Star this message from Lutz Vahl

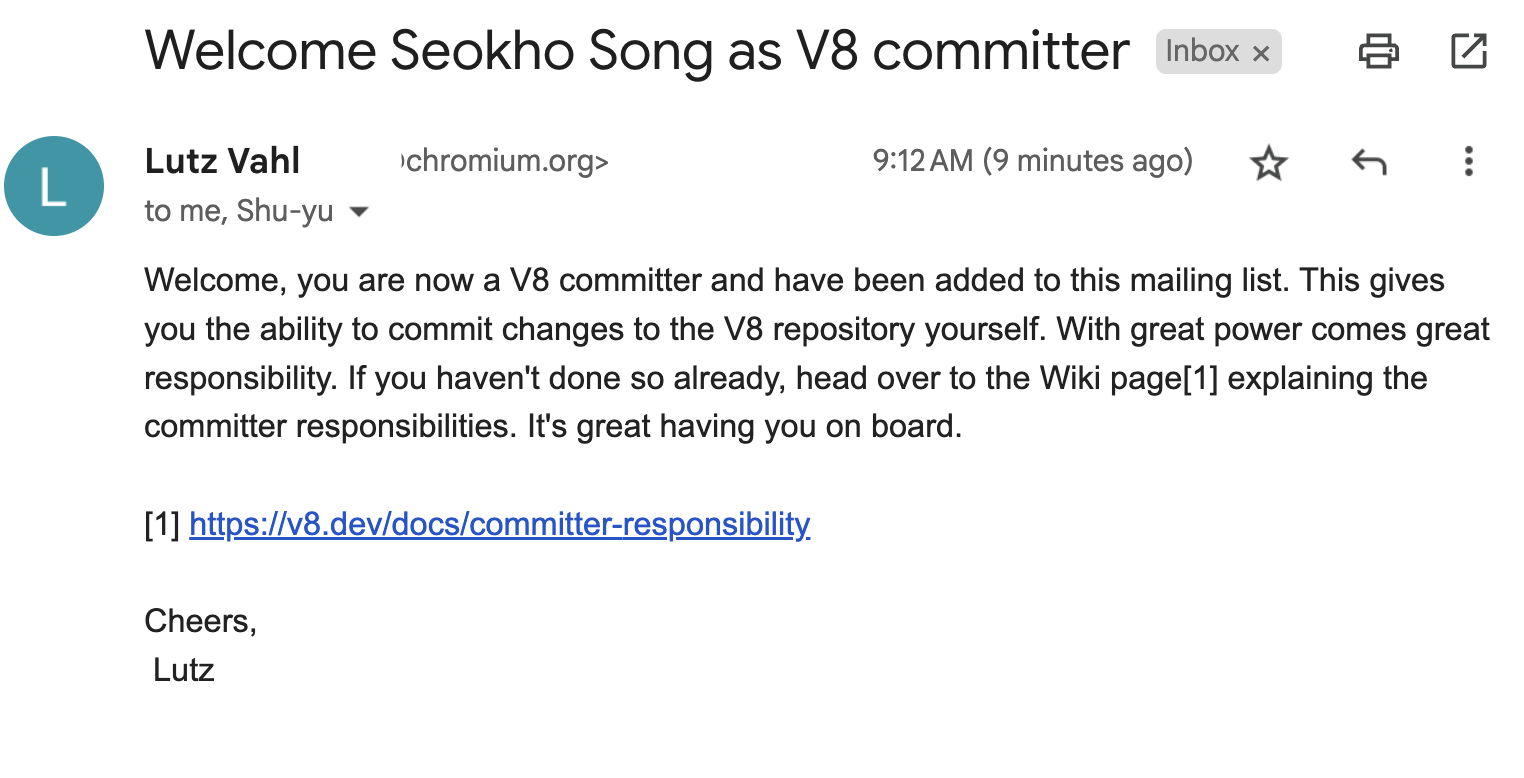(1269, 162)
